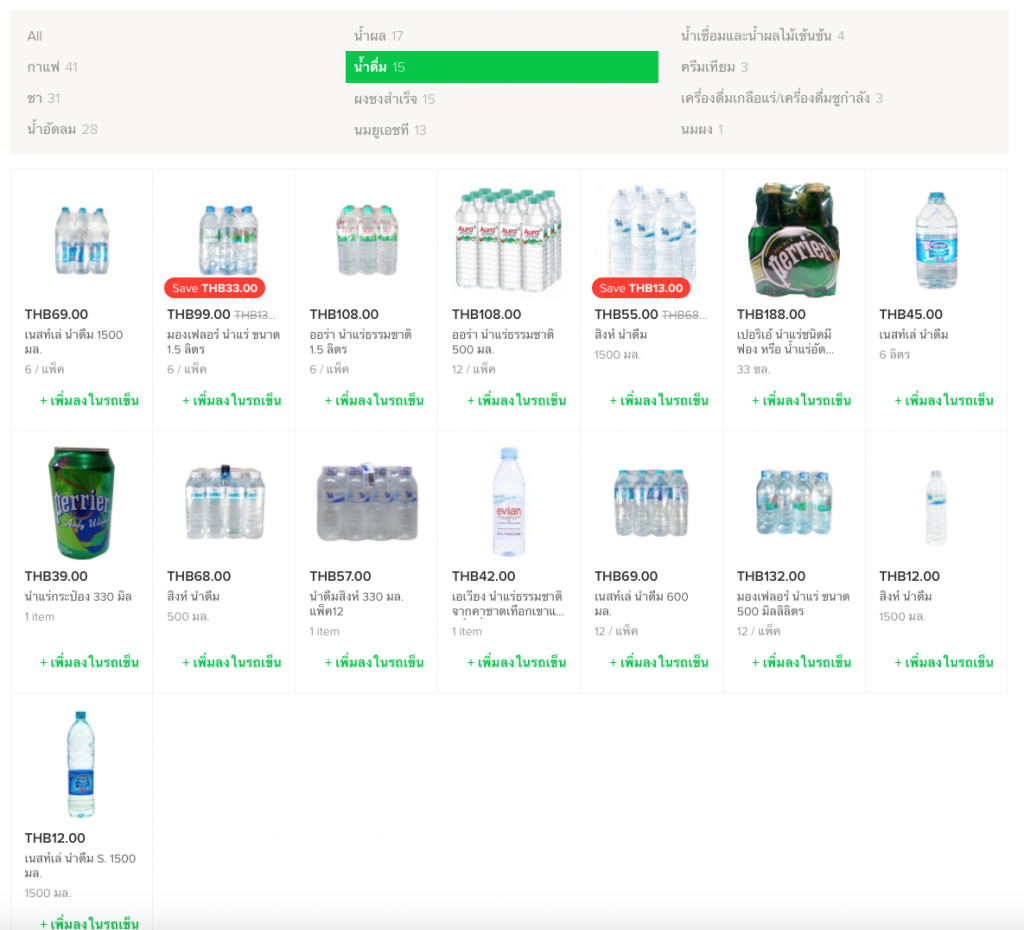Click the Save THB33.00 discount badge
This screenshot has height=930, width=1024.
[214, 288]
